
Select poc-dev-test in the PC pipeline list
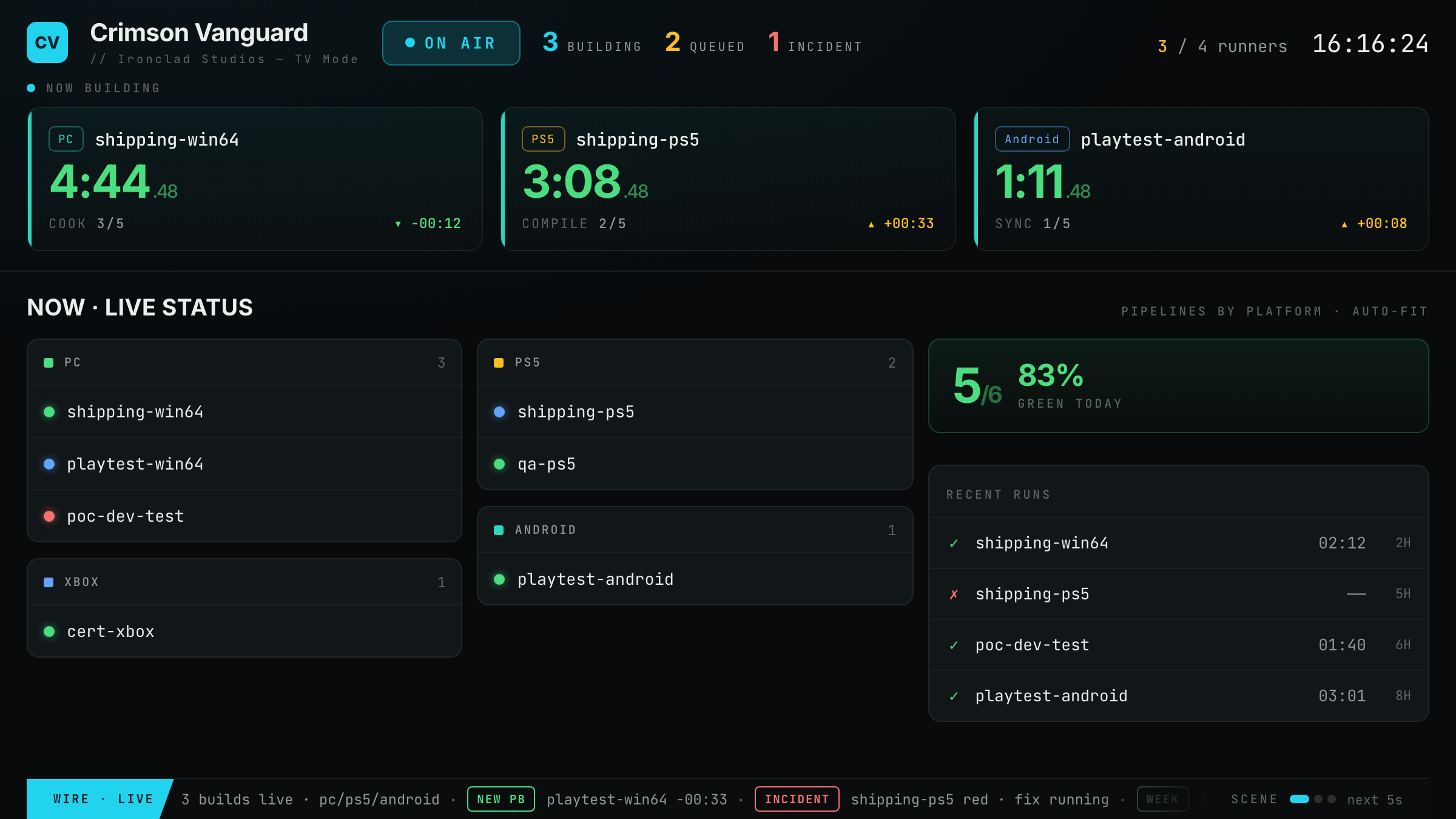pos(244,516)
